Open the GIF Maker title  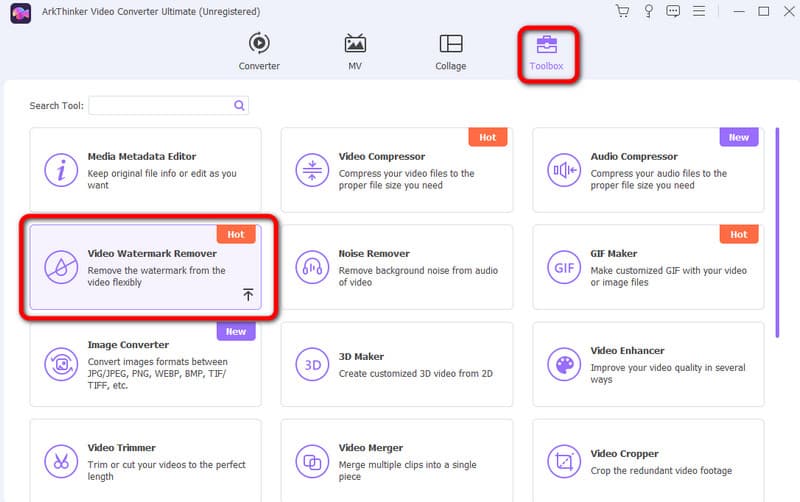coord(614,254)
